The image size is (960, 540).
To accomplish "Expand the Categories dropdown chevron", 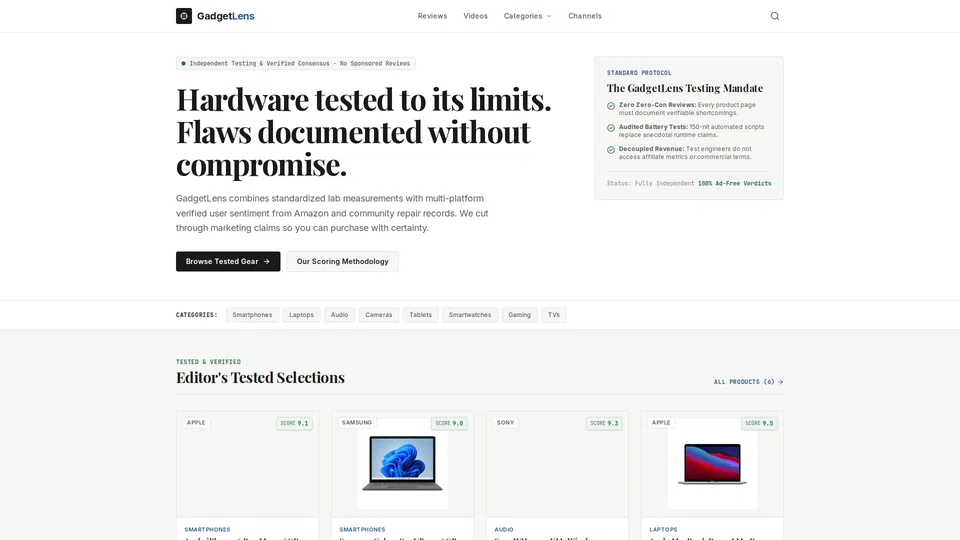I will coord(549,17).
